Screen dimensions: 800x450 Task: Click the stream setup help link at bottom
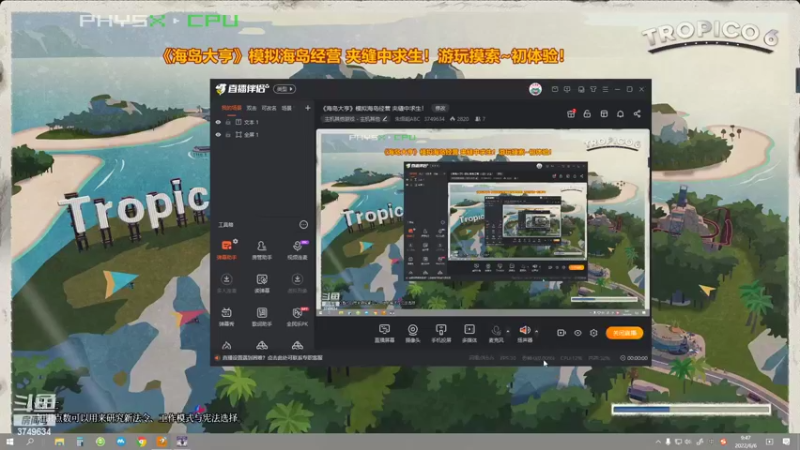coord(272,358)
